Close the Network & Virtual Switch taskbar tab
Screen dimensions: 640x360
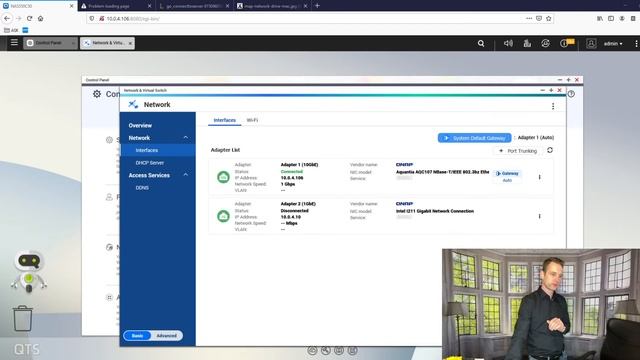coord(130,43)
